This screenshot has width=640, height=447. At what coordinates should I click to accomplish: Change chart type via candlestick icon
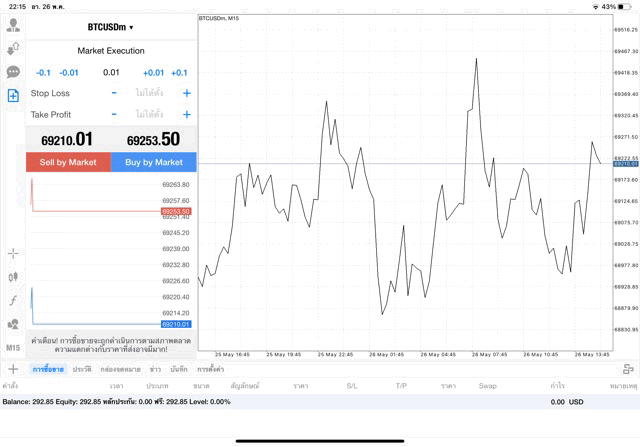pos(13,277)
